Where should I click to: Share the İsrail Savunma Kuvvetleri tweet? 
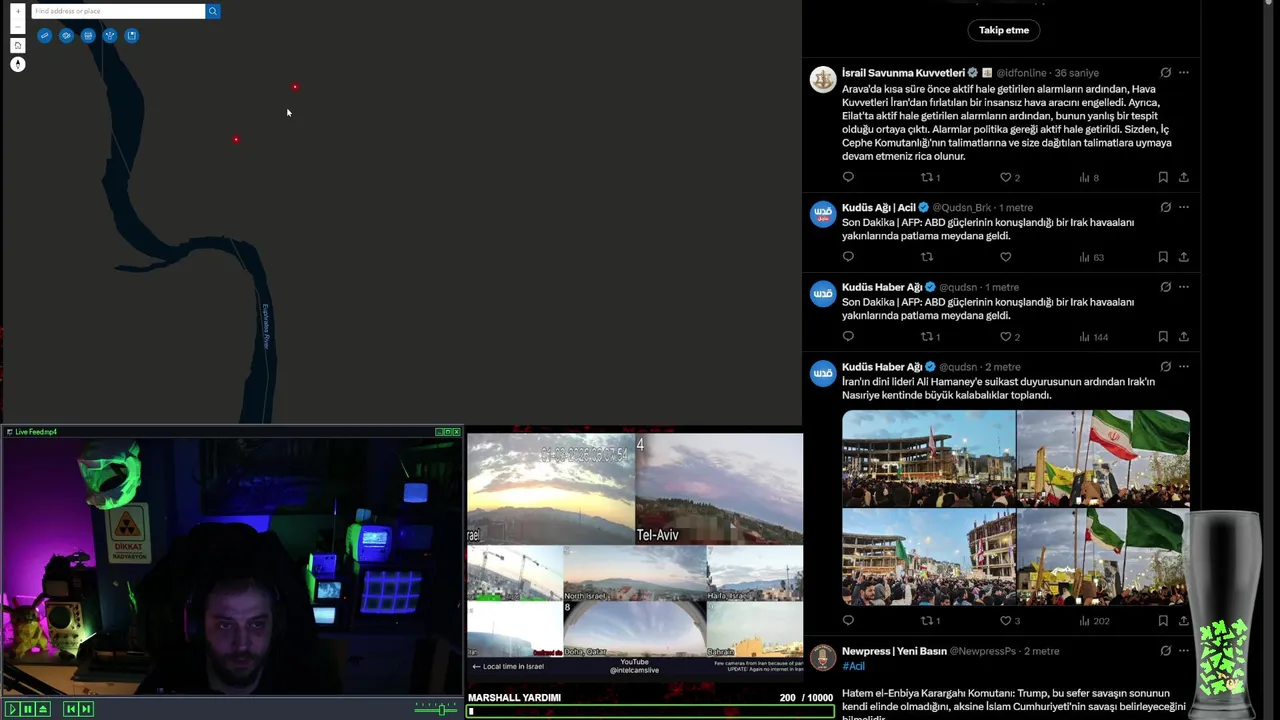coord(1184,177)
